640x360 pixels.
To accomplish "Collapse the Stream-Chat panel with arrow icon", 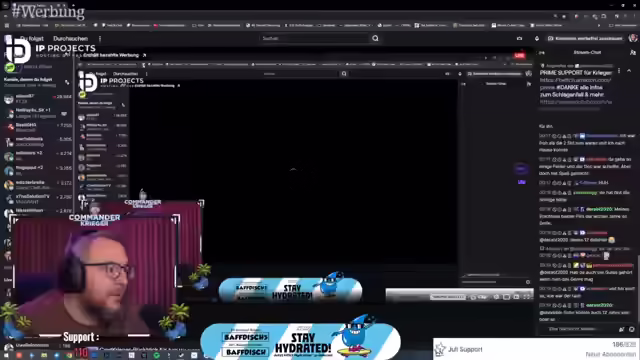I will [542, 53].
